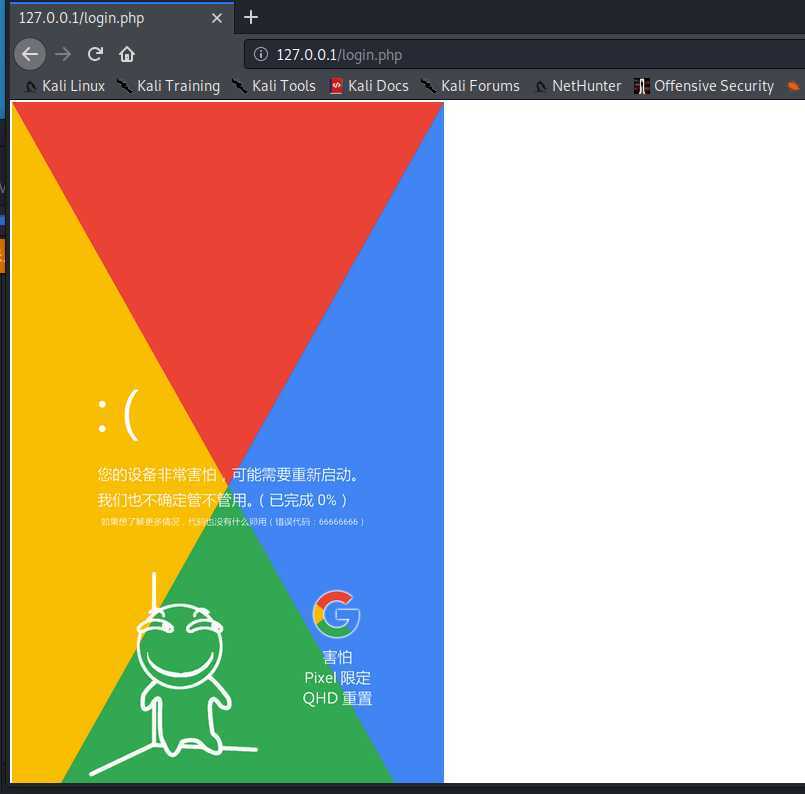Image resolution: width=805 pixels, height=794 pixels.
Task: Reload the page with the refresh icon
Action: click(x=95, y=54)
